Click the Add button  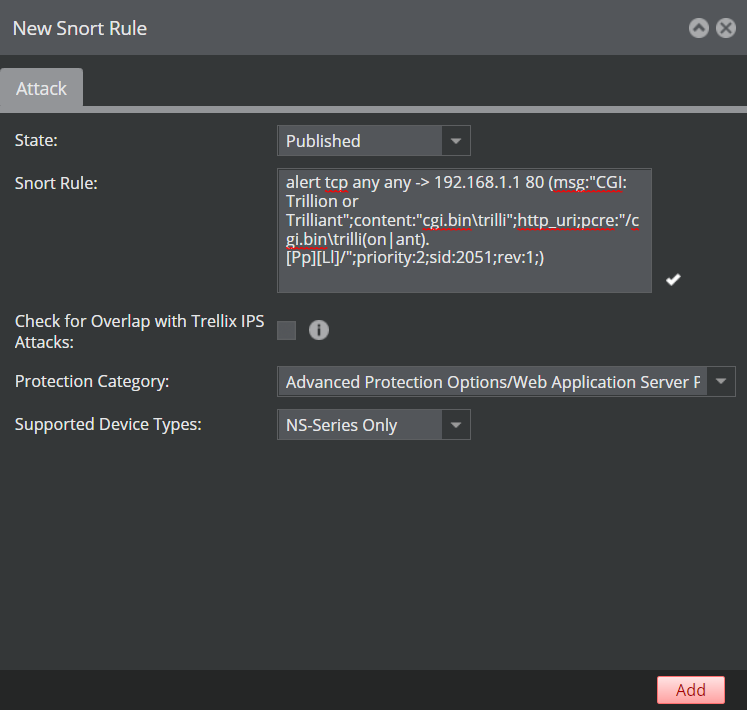(691, 690)
